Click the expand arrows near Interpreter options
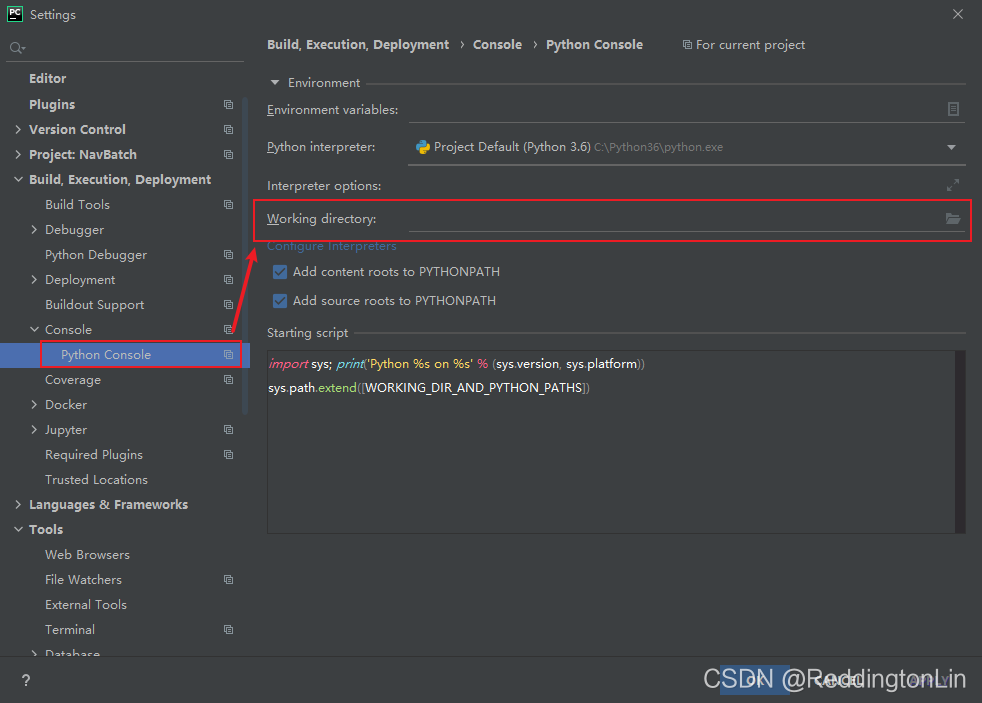 click(952, 184)
